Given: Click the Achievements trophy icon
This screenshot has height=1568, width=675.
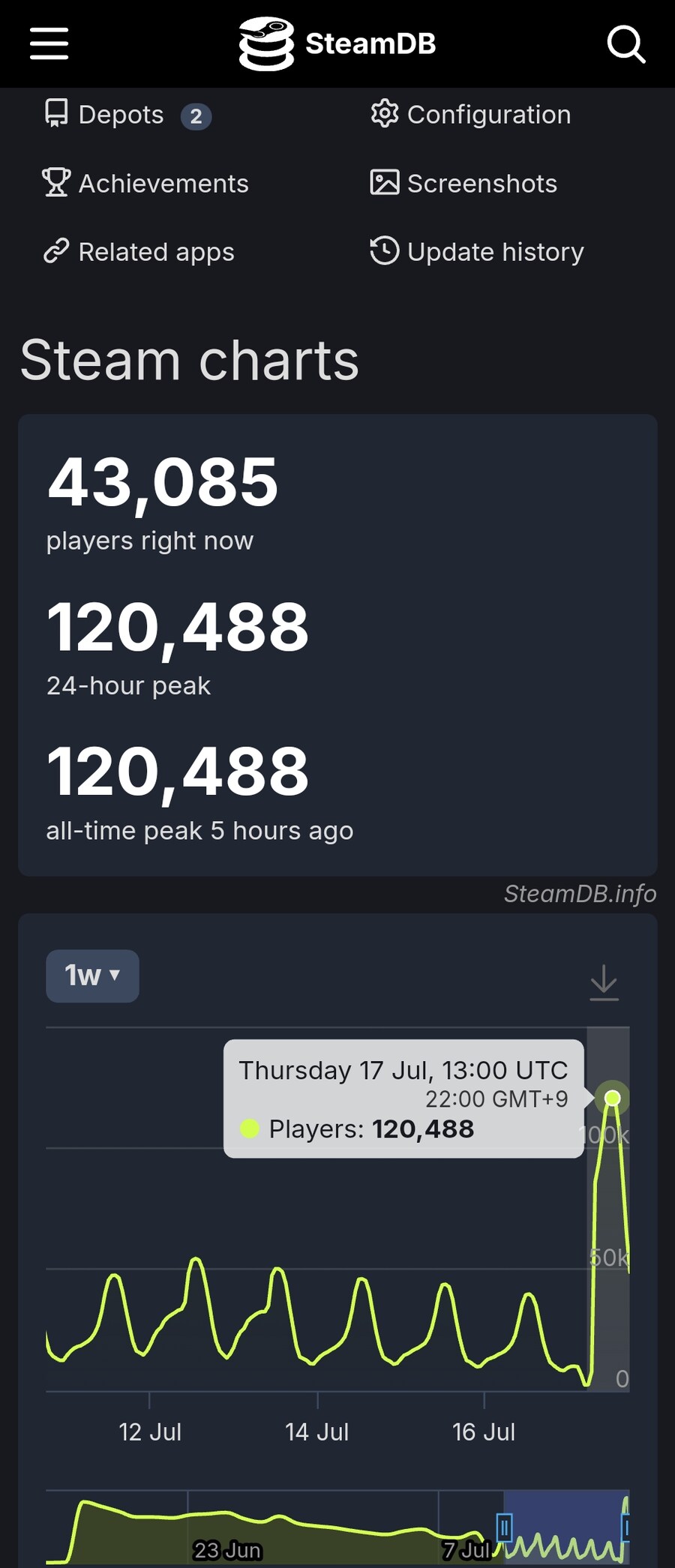Looking at the screenshot, I should click(56, 182).
